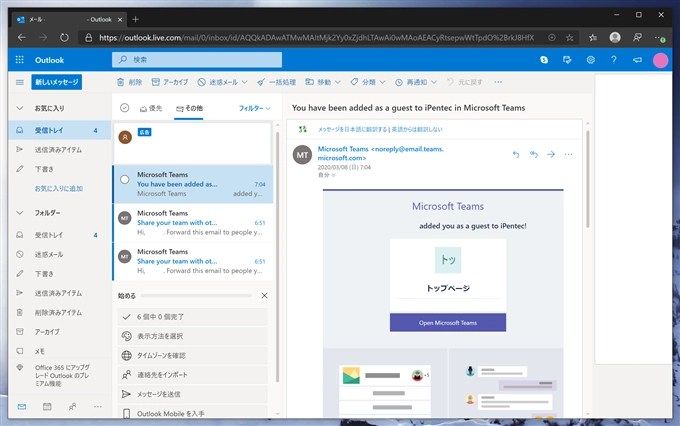This screenshot has width=680, height=426.
Task: Select 表示方法を選択 setup item
Action: pos(193,336)
